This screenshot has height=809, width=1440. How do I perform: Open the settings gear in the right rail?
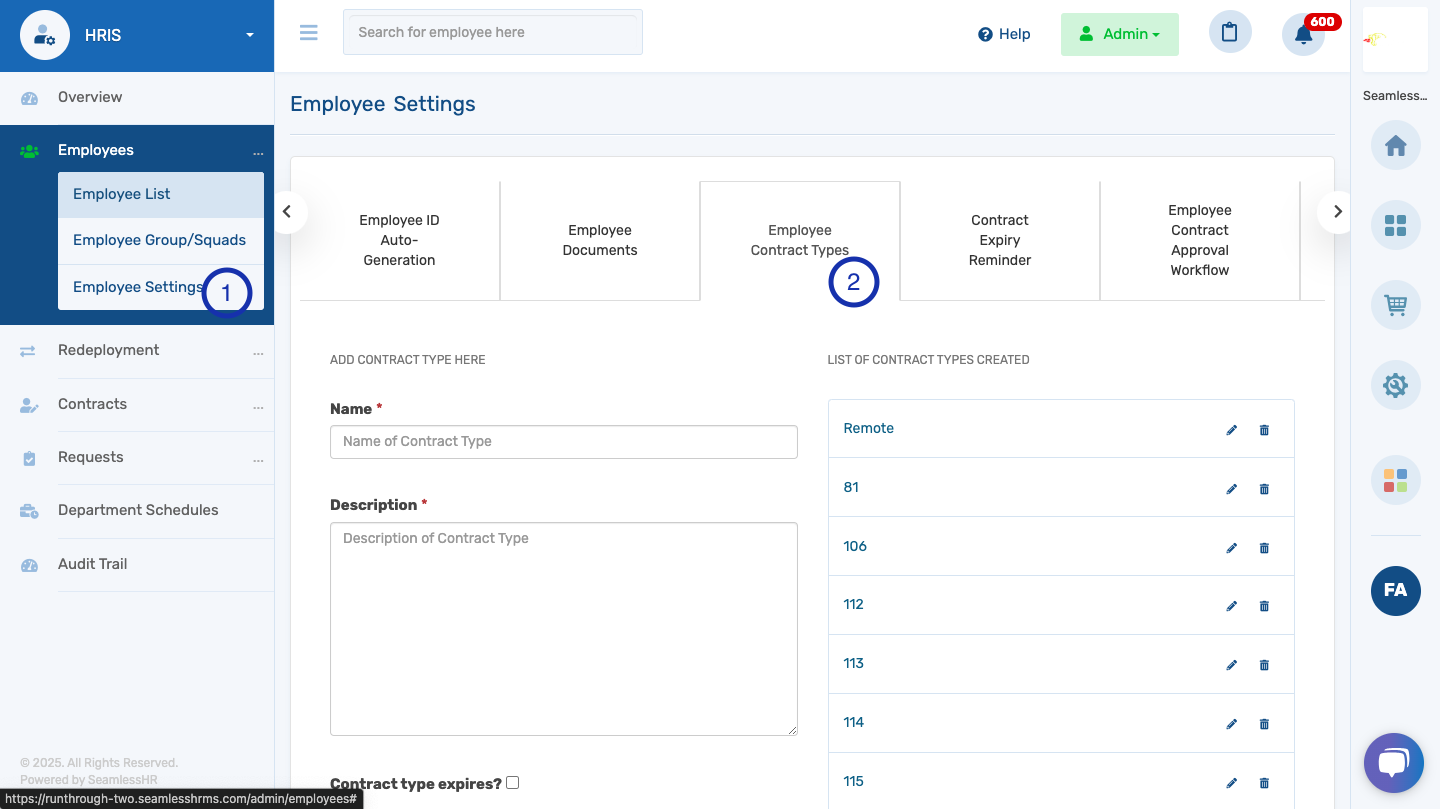coord(1395,385)
